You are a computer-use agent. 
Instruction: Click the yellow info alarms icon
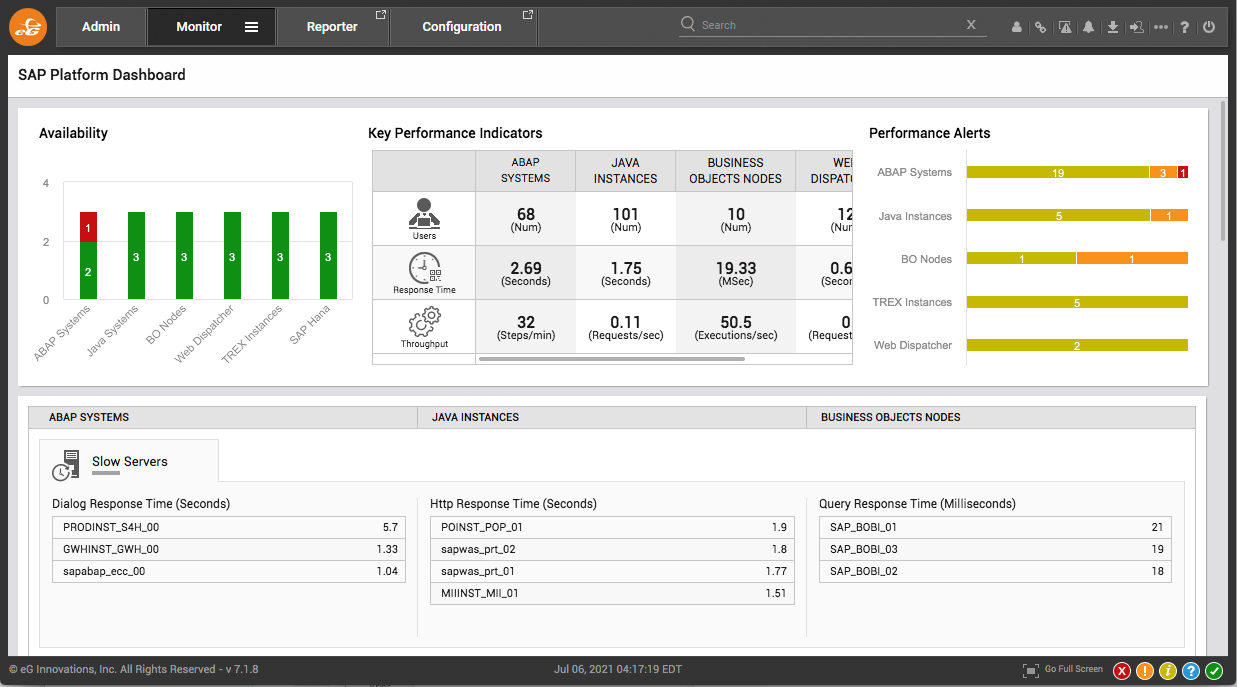click(1168, 670)
